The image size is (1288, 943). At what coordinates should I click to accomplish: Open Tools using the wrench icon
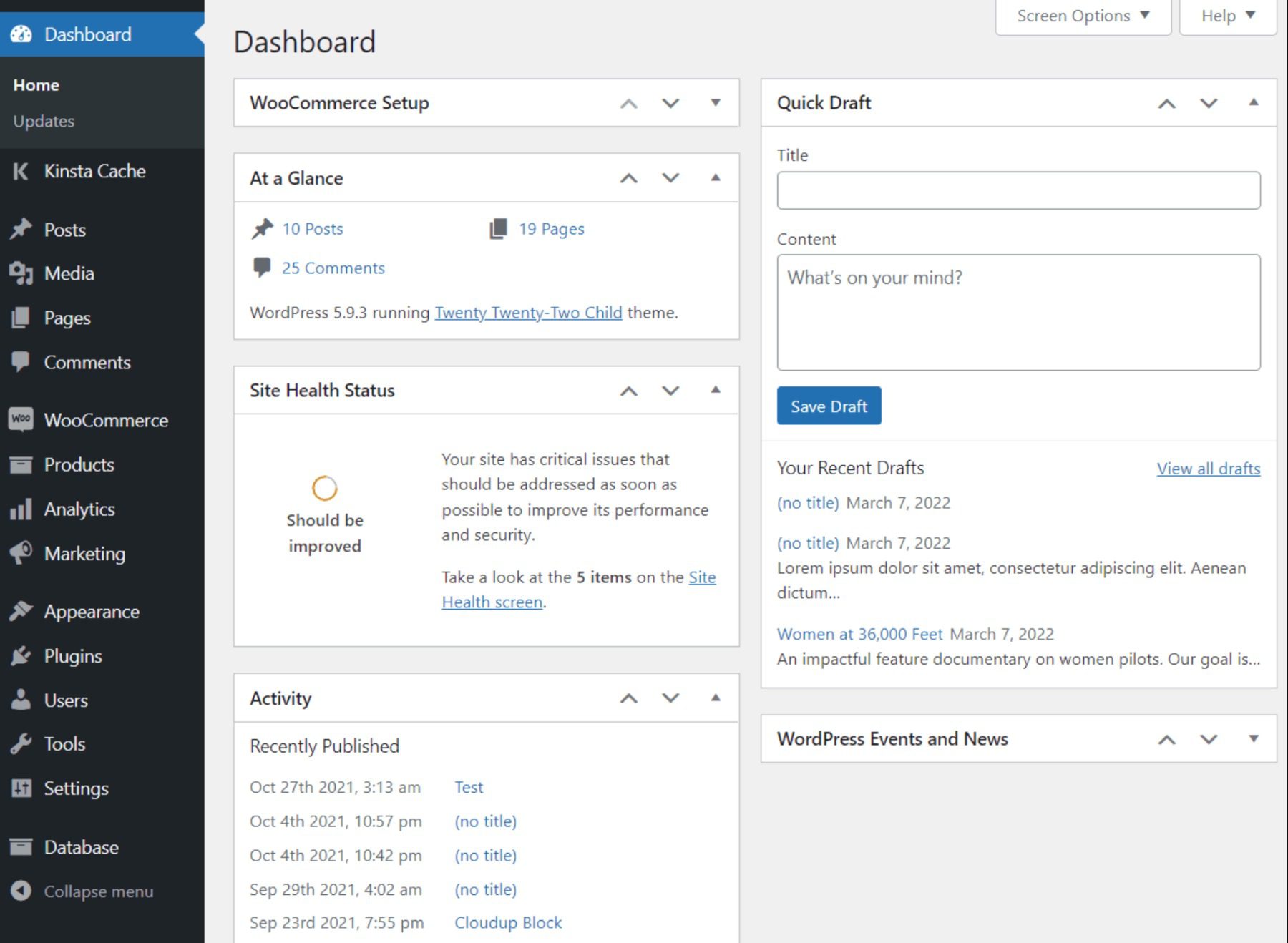(21, 744)
